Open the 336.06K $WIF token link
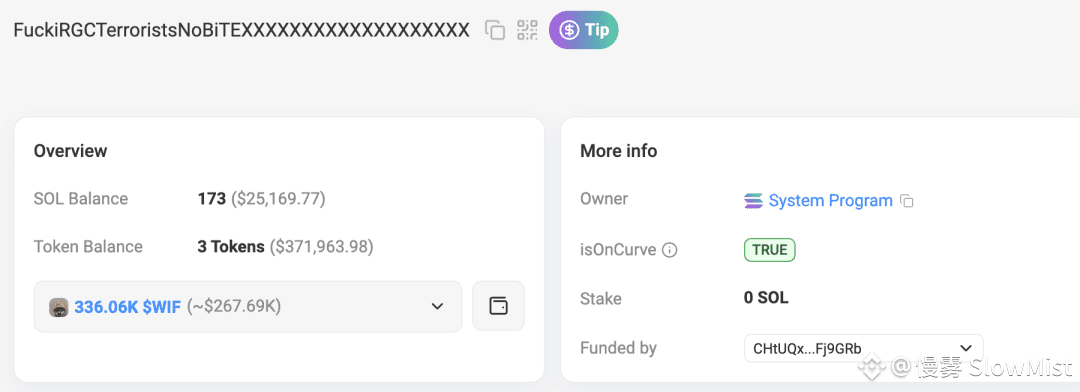 (127, 307)
